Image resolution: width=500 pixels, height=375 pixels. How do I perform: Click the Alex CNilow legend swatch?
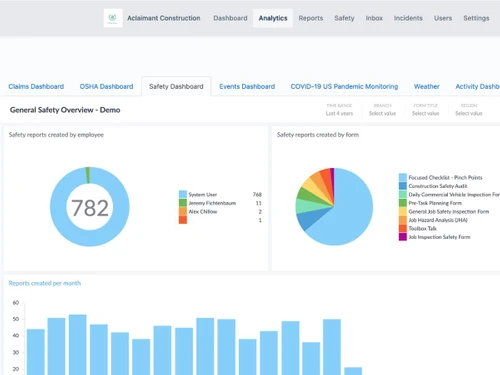tap(183, 211)
